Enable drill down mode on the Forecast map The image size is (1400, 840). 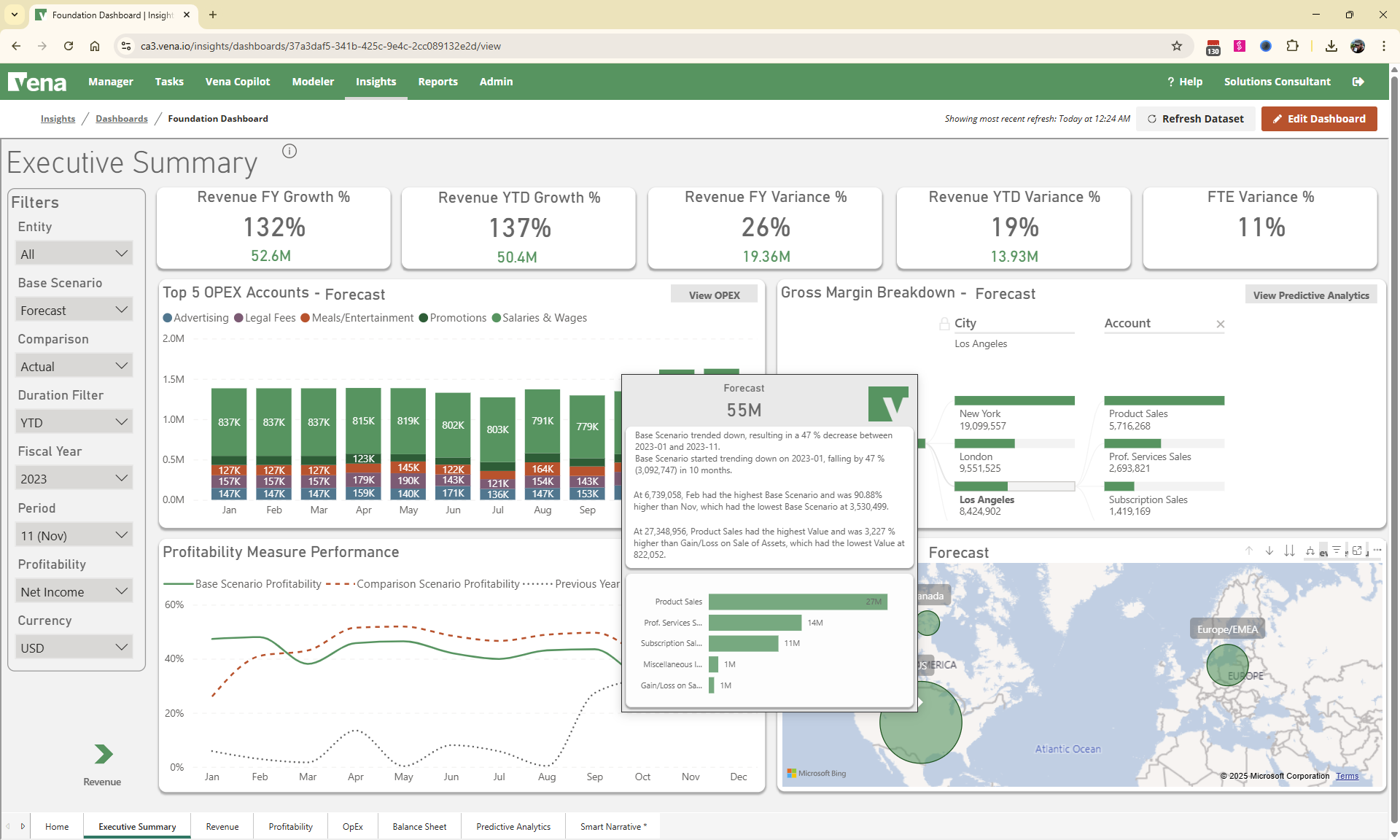pos(1269,551)
